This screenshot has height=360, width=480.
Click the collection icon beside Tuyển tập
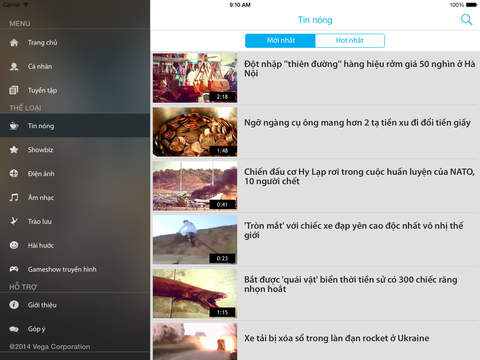[x=14, y=90]
